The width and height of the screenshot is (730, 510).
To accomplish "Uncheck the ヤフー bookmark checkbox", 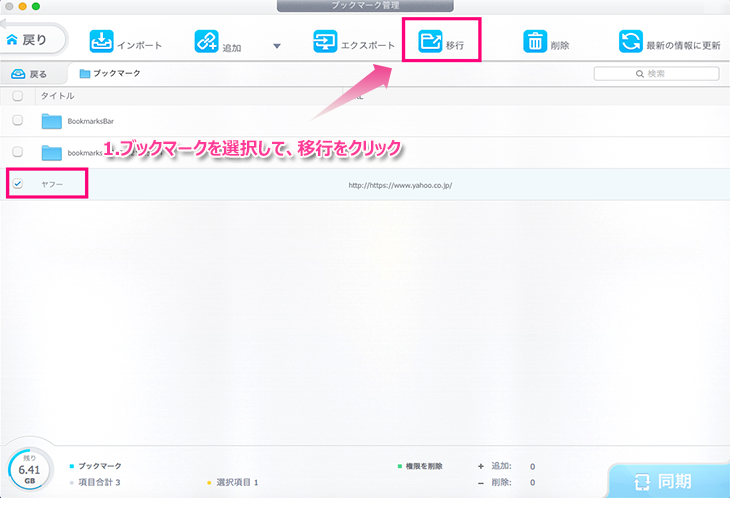I will [x=18, y=184].
